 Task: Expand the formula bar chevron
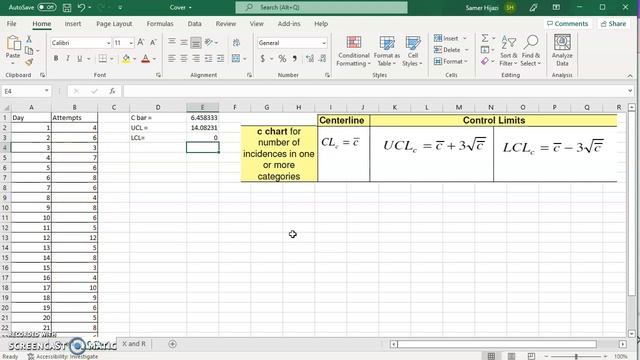point(630,91)
